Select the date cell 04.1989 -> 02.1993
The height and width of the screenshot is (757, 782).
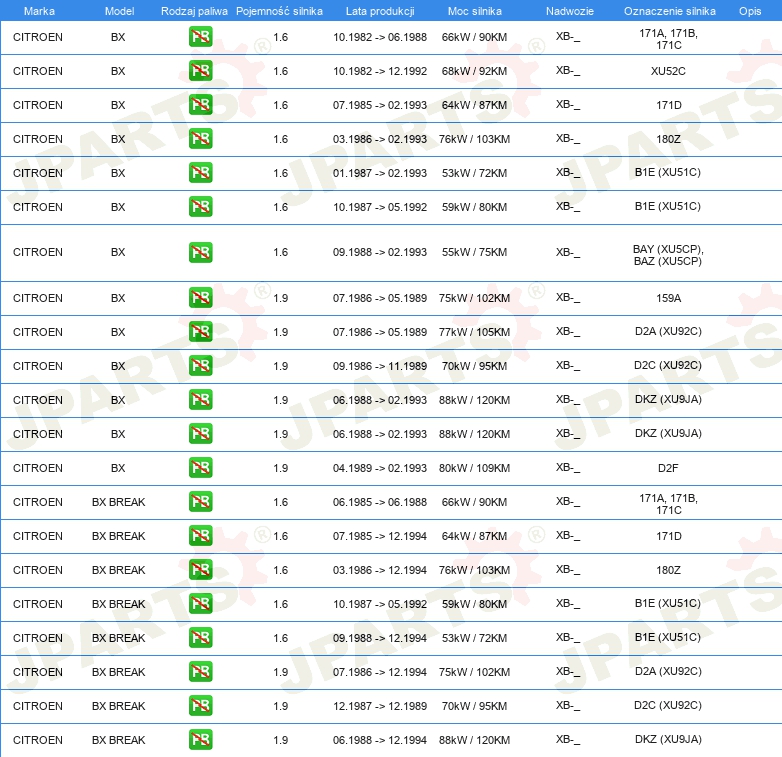coord(380,468)
